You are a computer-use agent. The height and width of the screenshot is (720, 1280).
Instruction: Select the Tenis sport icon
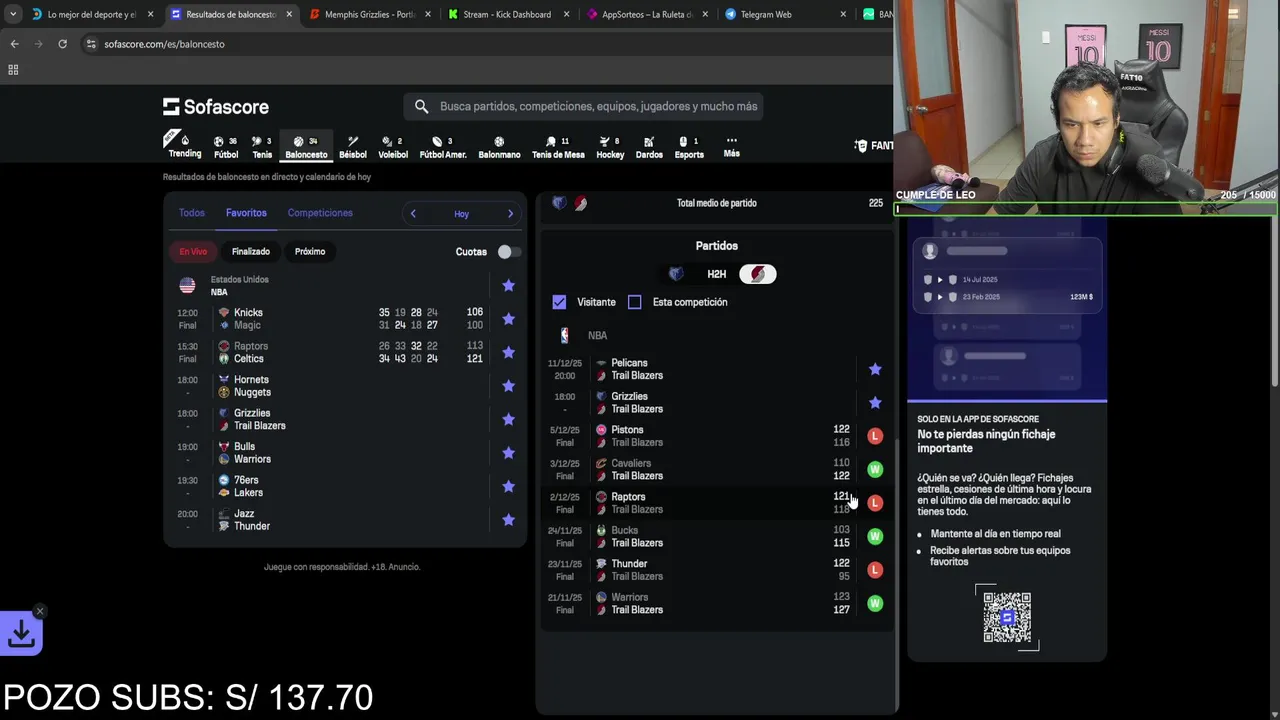click(262, 146)
